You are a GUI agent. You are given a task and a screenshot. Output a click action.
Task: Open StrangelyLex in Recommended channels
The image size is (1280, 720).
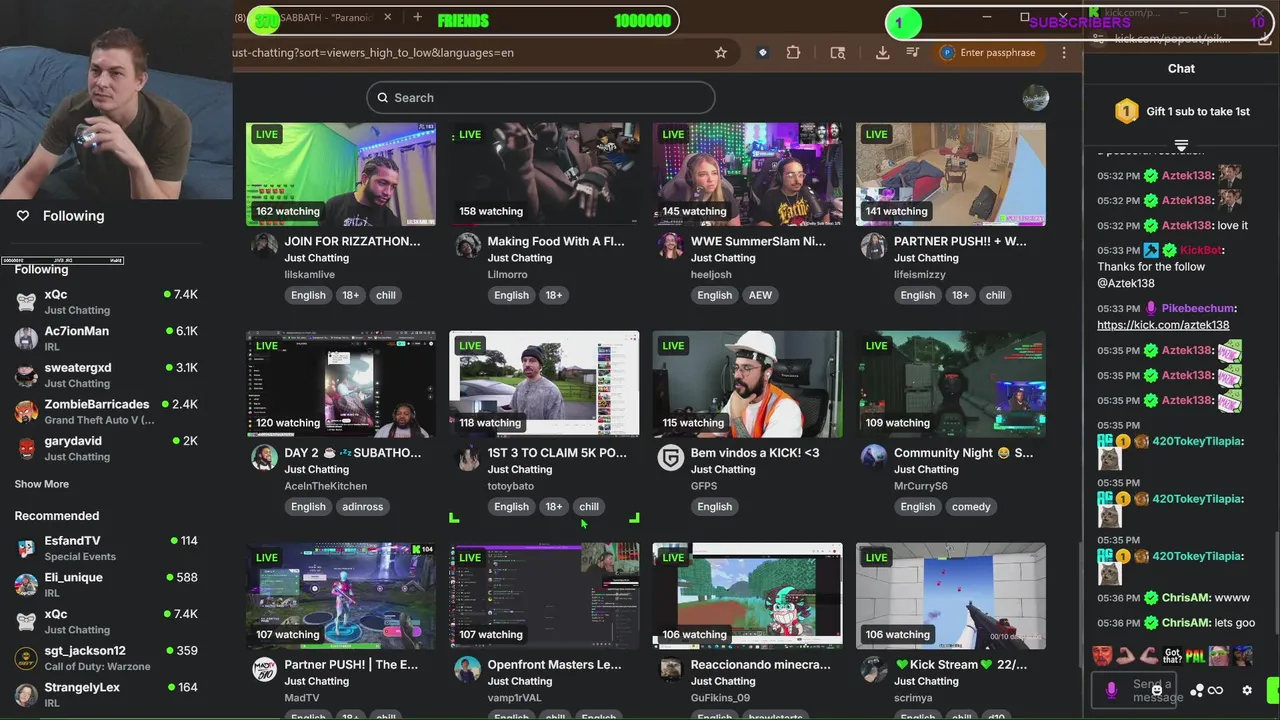pyautogui.click(x=106, y=694)
